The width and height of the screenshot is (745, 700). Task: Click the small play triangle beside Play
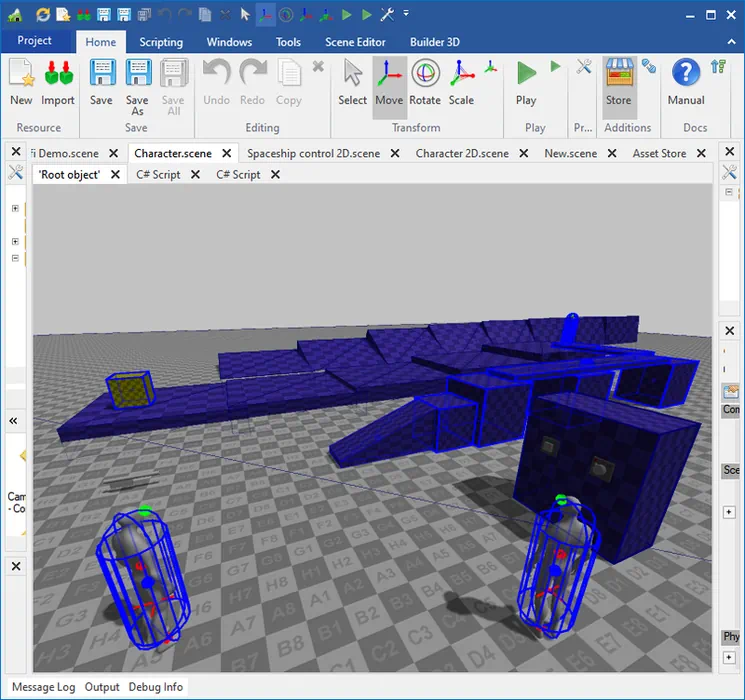coord(555,67)
